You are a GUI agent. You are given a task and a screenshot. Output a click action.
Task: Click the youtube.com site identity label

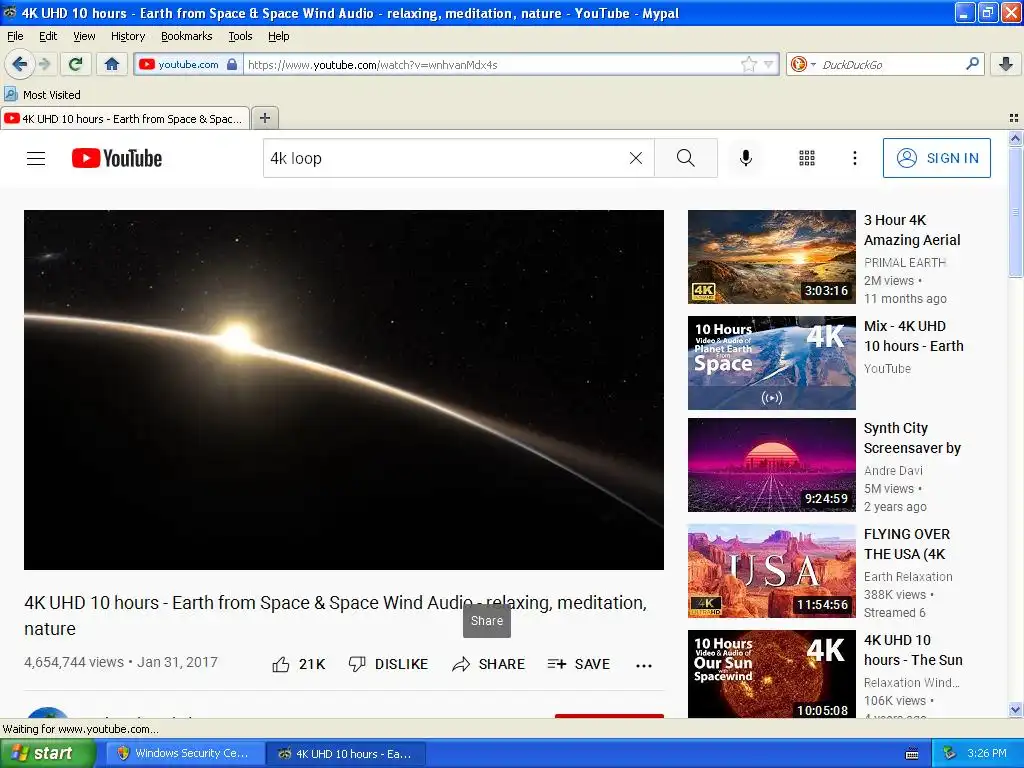188,65
